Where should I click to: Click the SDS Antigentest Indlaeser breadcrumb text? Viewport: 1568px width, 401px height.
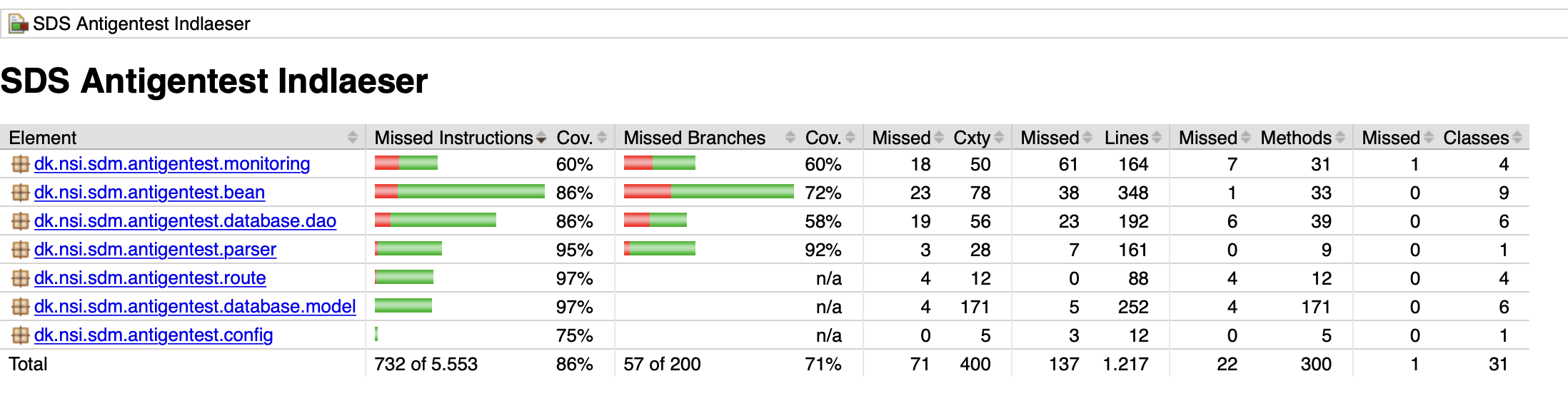pos(141,24)
